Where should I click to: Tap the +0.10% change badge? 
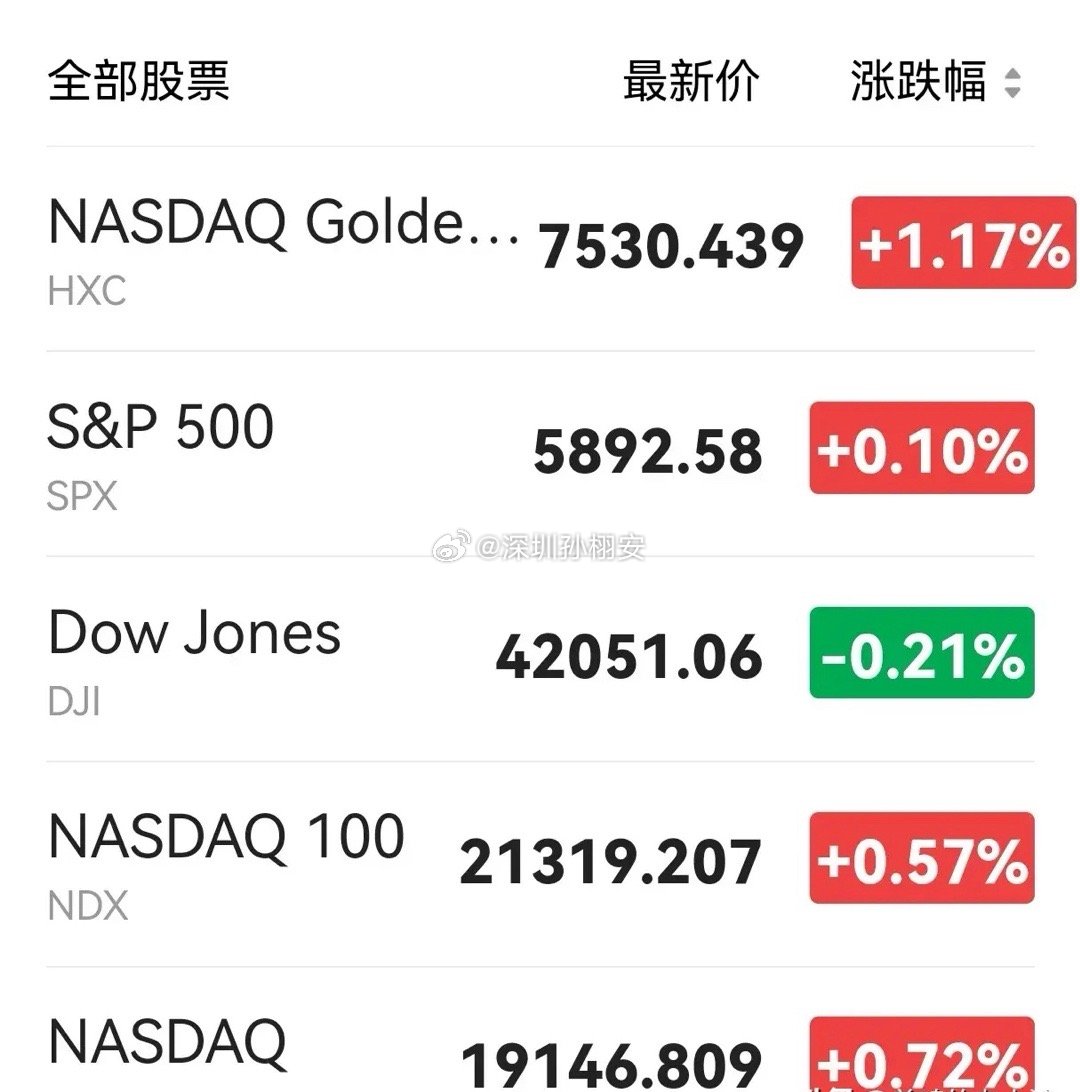pyautogui.click(x=922, y=448)
